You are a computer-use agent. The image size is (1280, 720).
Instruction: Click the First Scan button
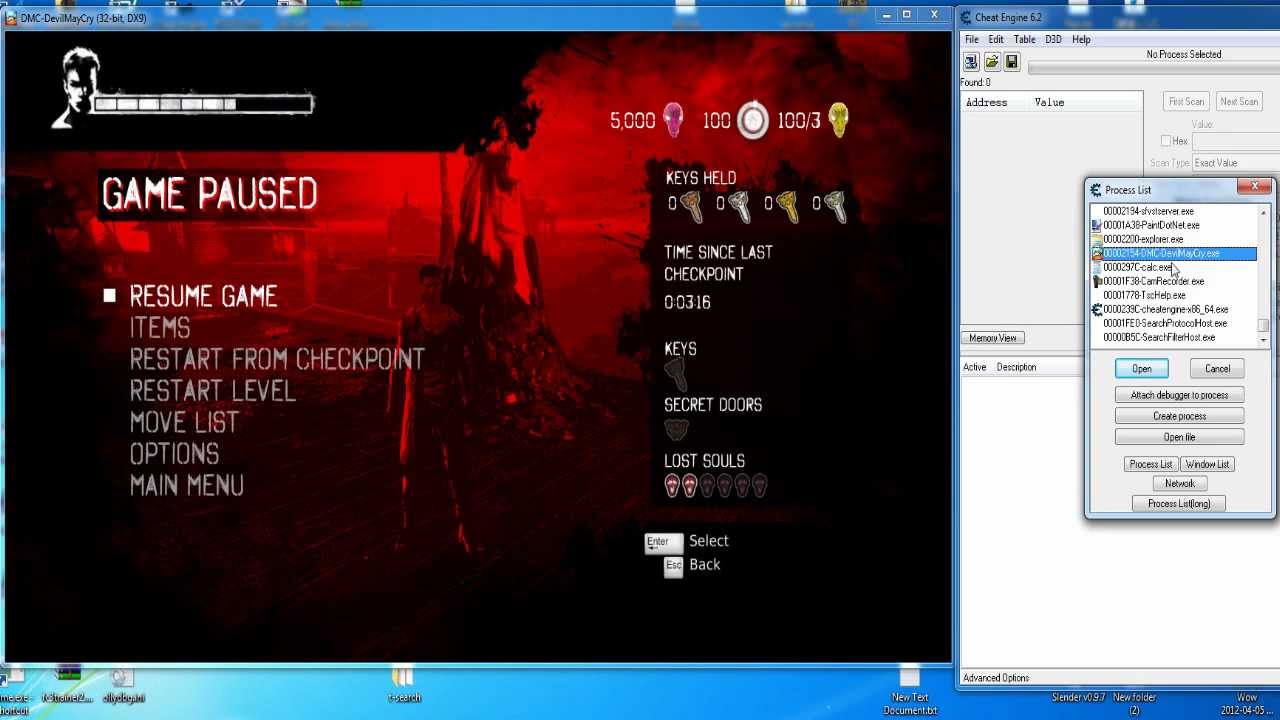[1187, 101]
